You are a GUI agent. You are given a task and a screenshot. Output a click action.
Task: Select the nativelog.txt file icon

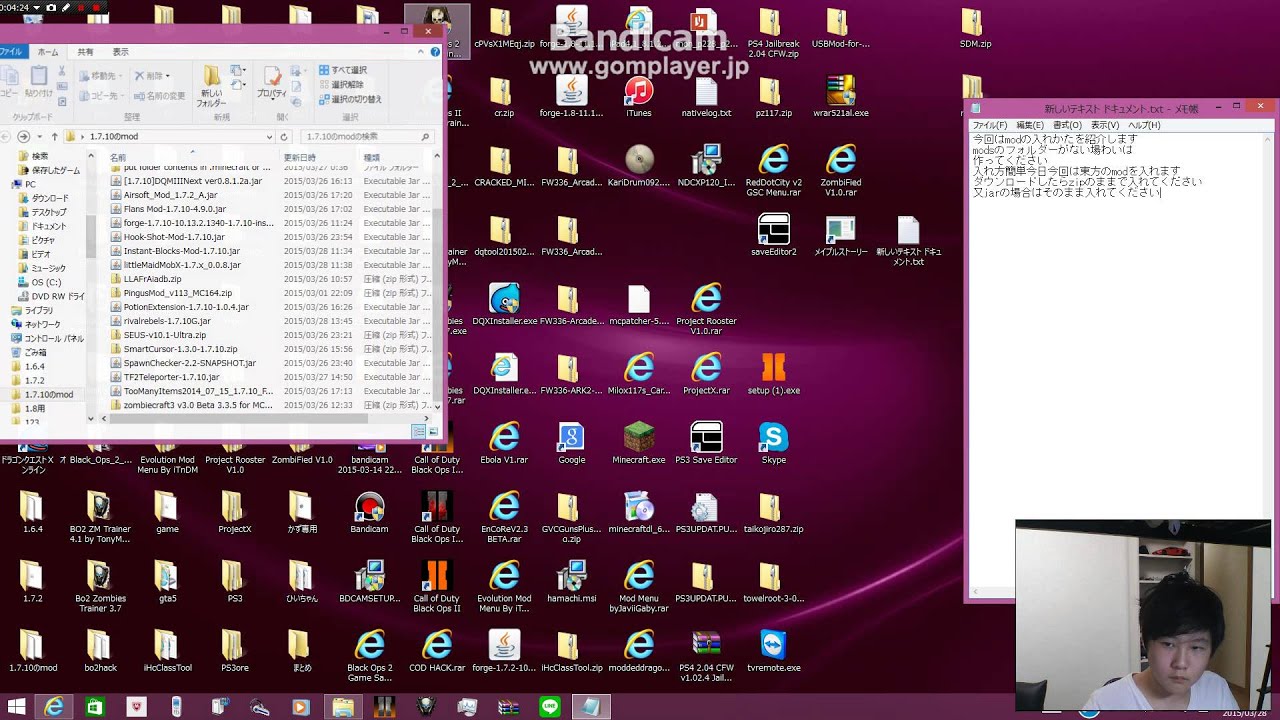[x=706, y=97]
